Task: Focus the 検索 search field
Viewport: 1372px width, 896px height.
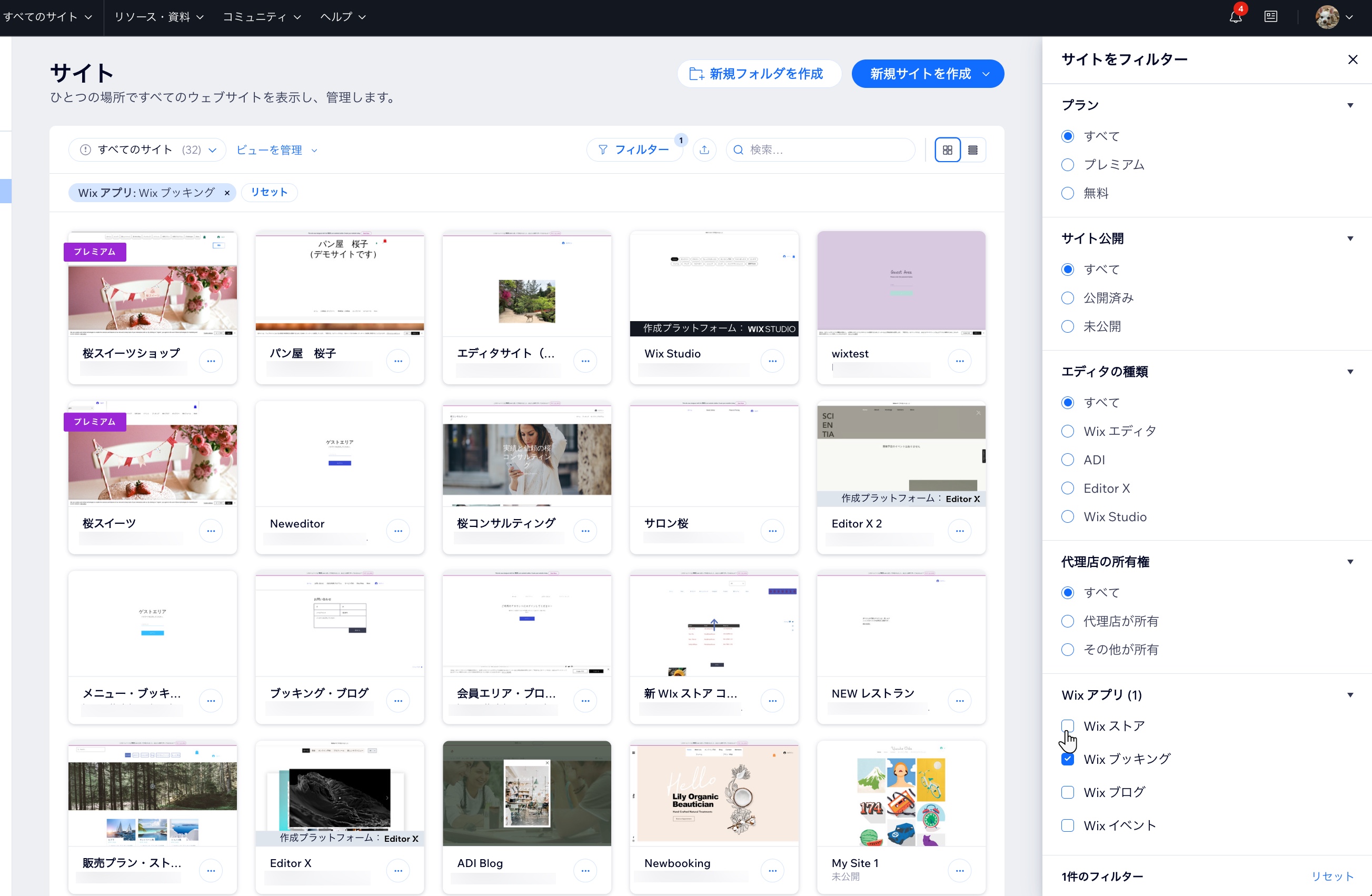Action: (x=820, y=150)
